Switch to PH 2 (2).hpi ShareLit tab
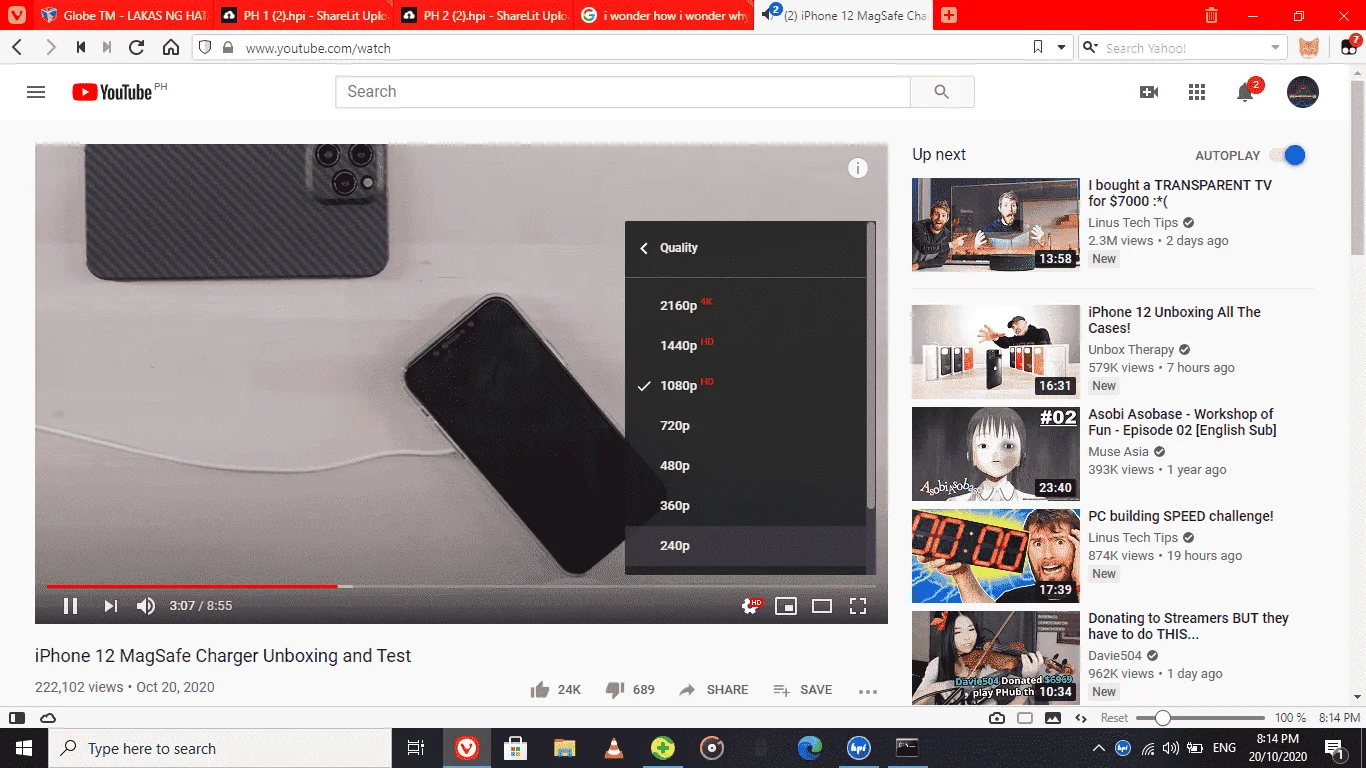Image resolution: width=1366 pixels, height=768 pixels. point(484,15)
